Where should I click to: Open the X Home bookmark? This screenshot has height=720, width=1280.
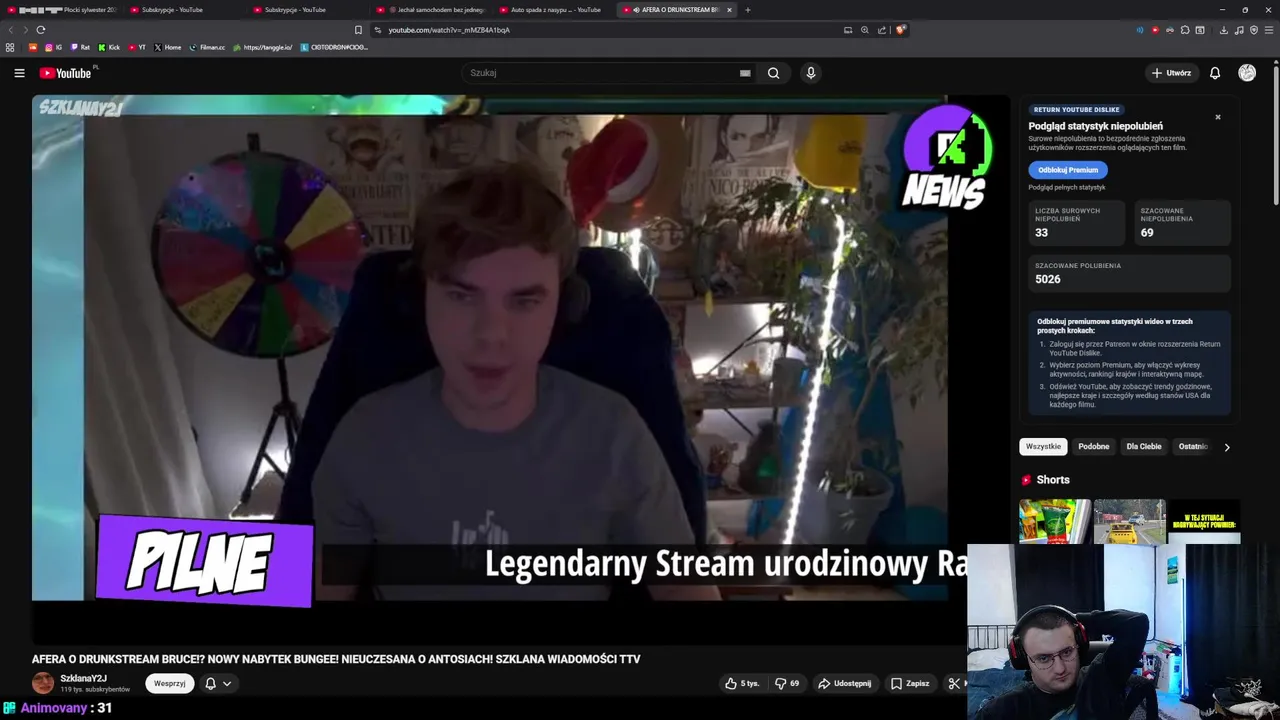[168, 47]
